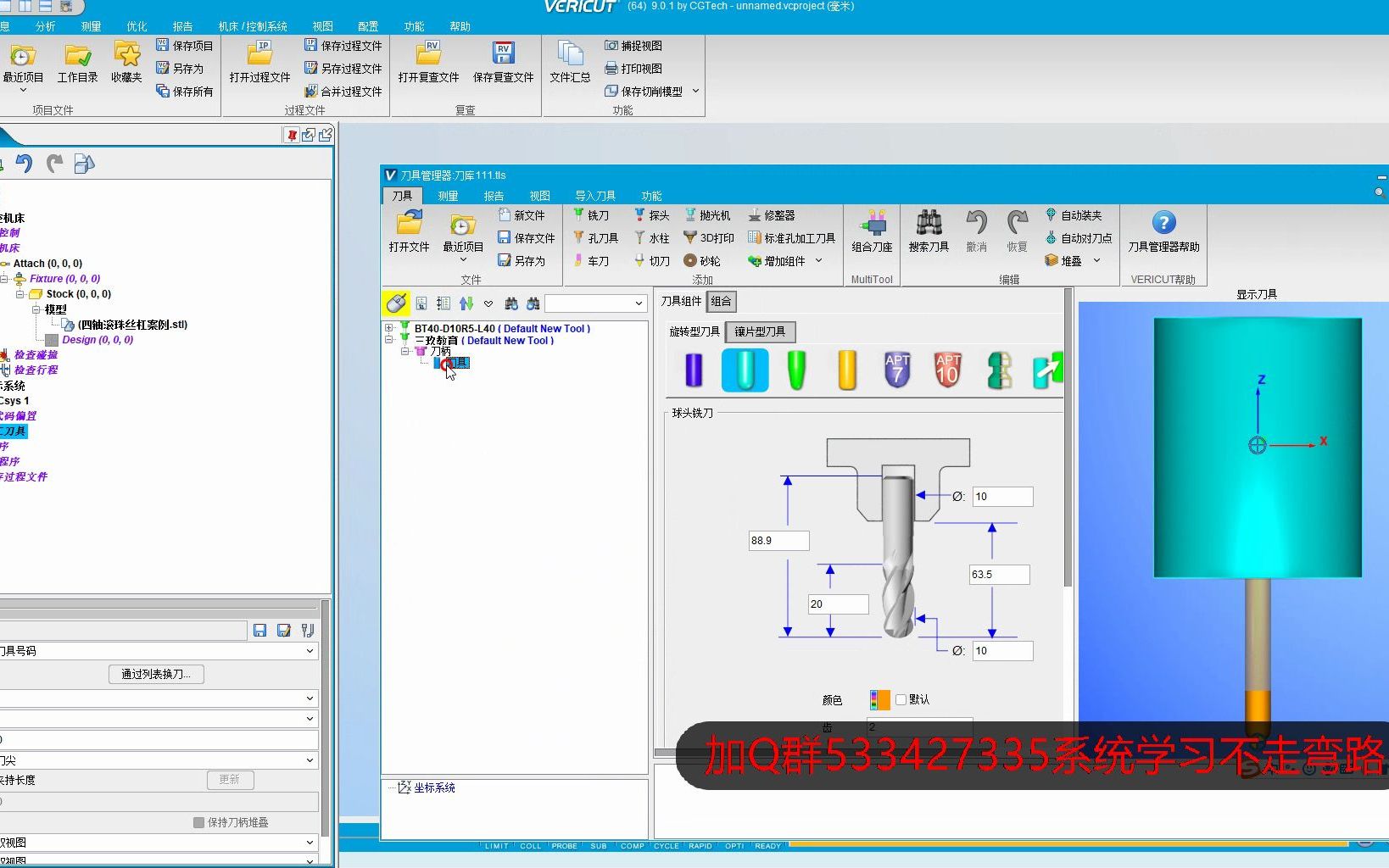This screenshot has height=868, width=1389.
Task: Toggle keep holder stacking (保持刀柄堆叠) checkbox
Action: 198,822
